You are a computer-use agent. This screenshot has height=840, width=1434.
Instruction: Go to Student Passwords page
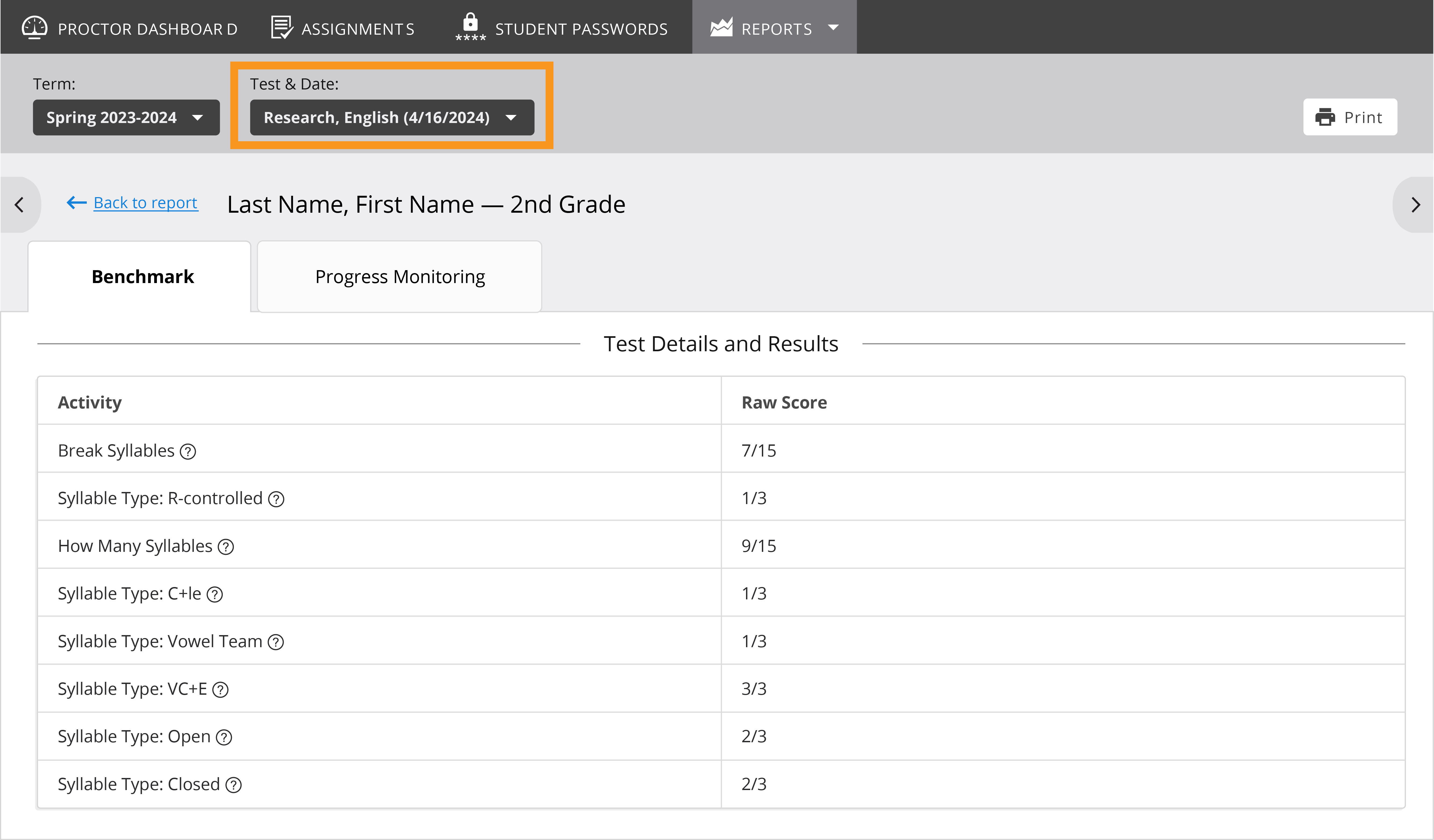pos(561,28)
